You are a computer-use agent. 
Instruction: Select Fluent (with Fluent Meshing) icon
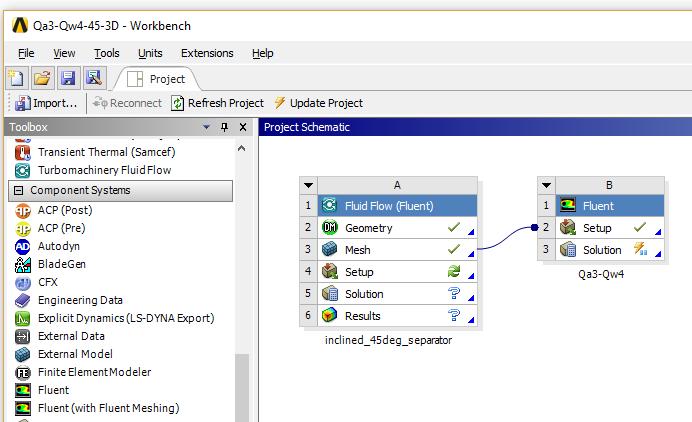click(23, 408)
